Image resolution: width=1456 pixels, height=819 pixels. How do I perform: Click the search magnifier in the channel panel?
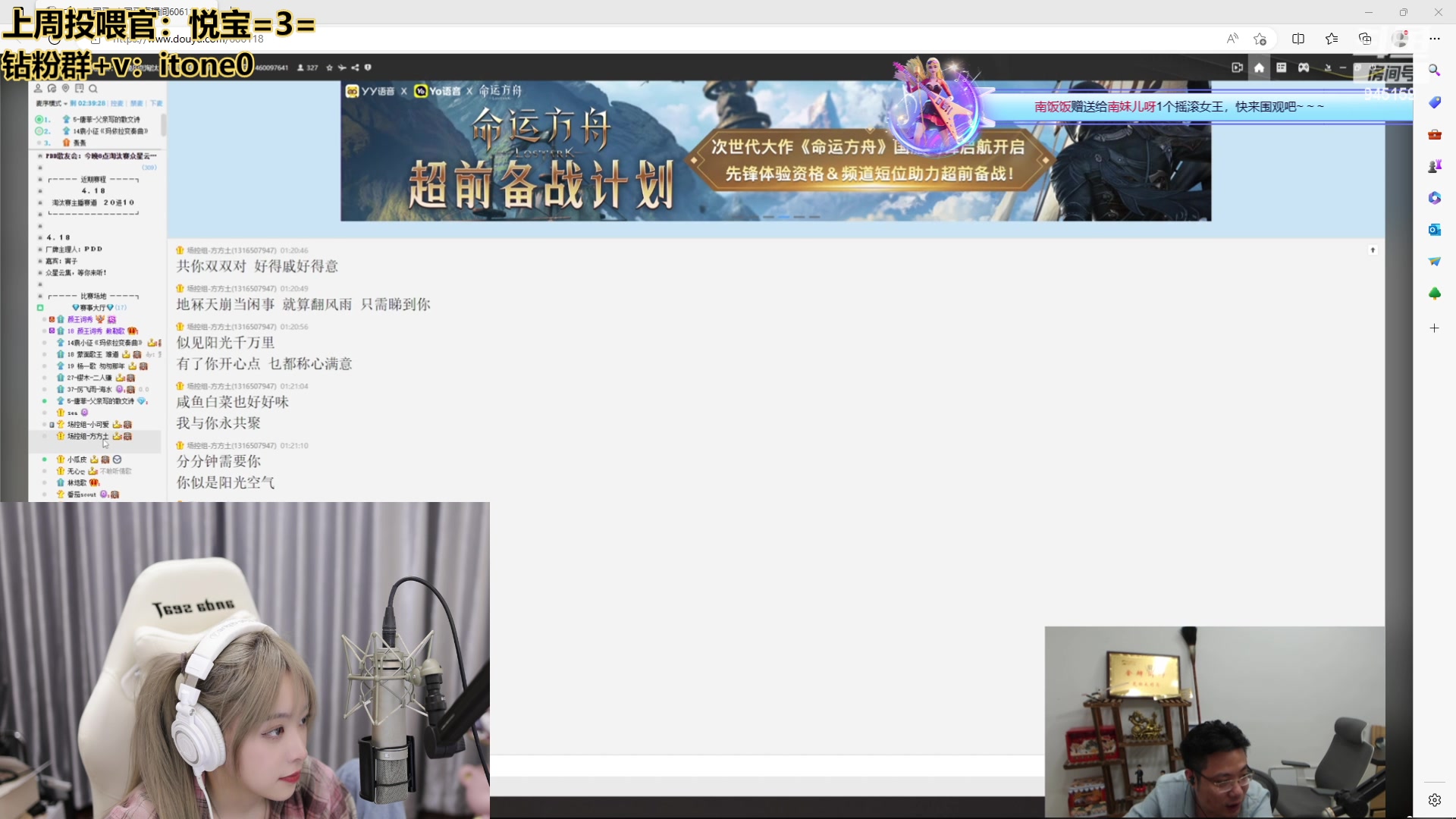pos(93,89)
